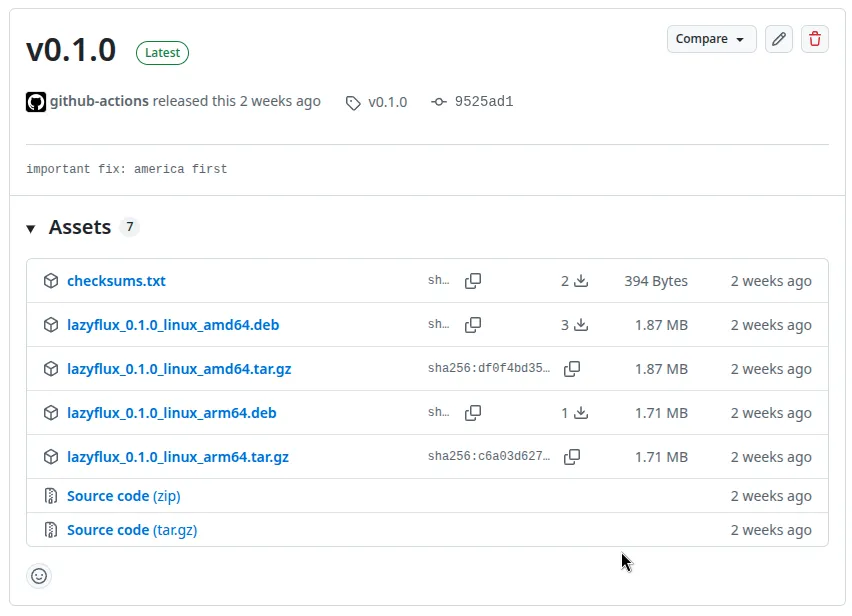
Task: Click the package icon for amd64.tar.gz
Action: point(51,369)
